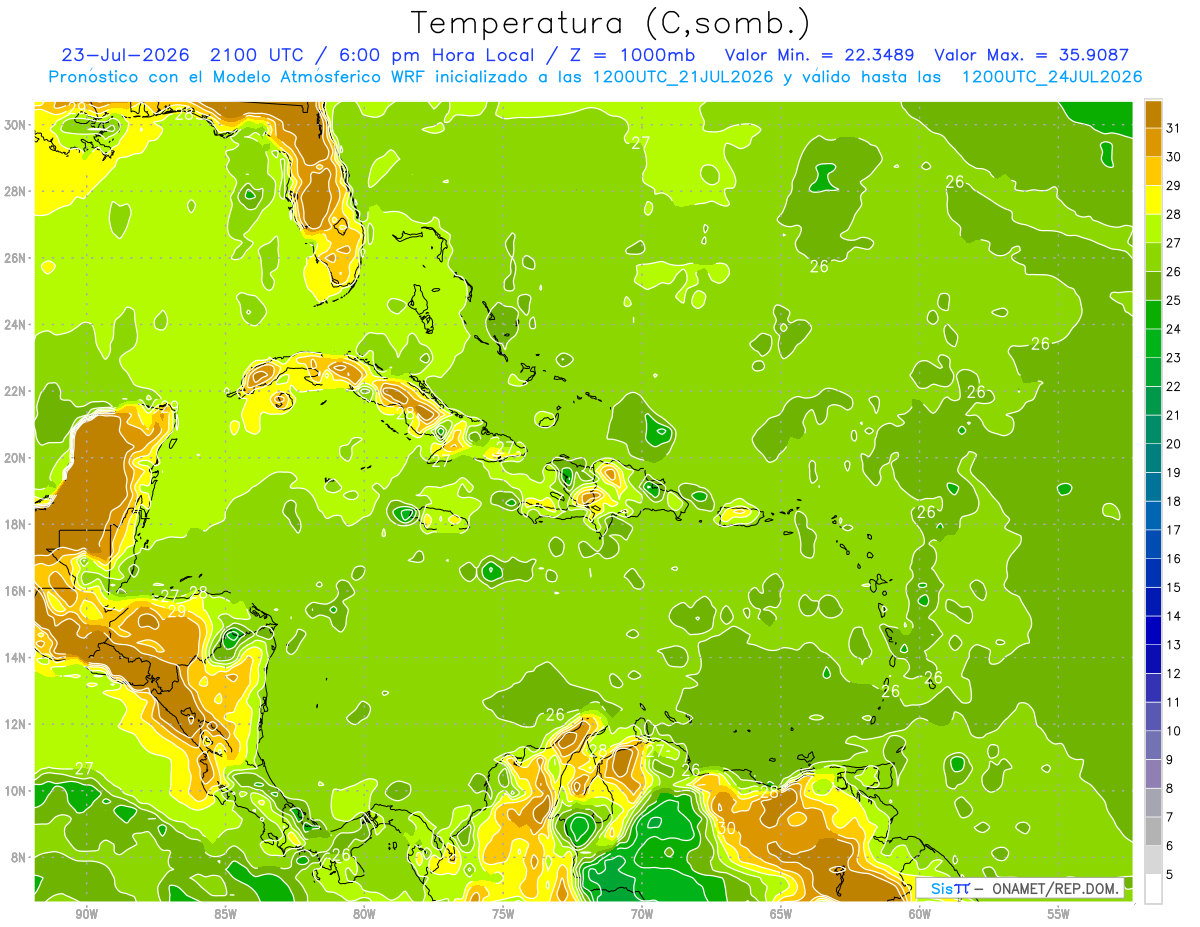Click the 60W longitude axis label

tap(919, 915)
